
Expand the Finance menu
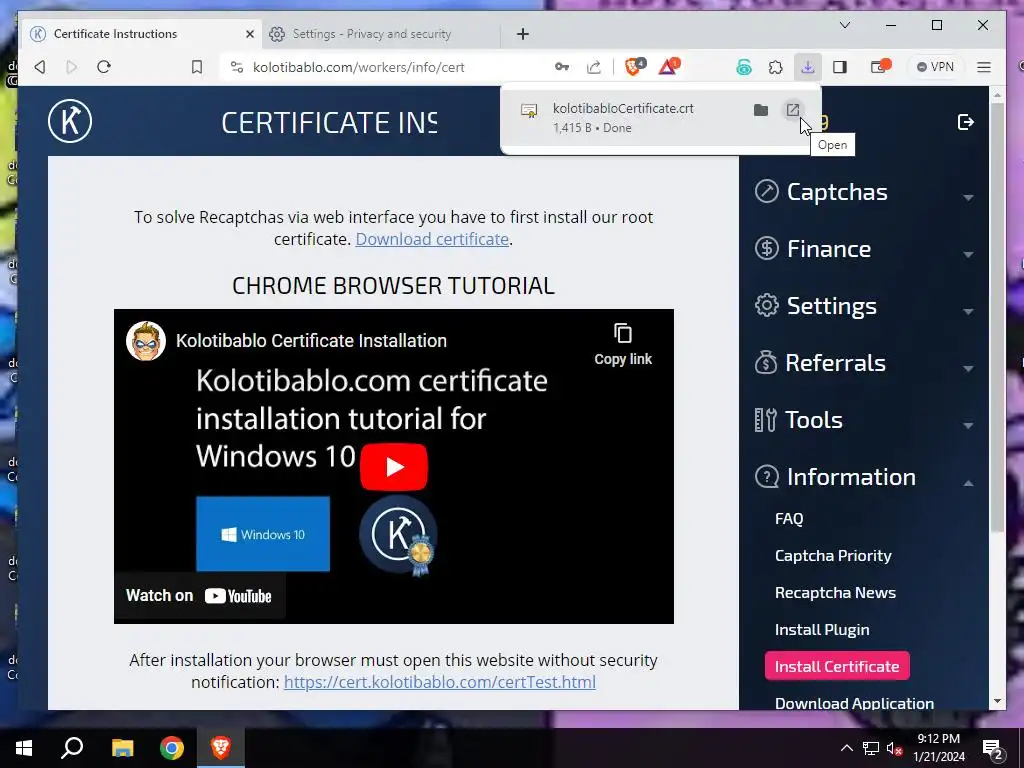coord(864,249)
